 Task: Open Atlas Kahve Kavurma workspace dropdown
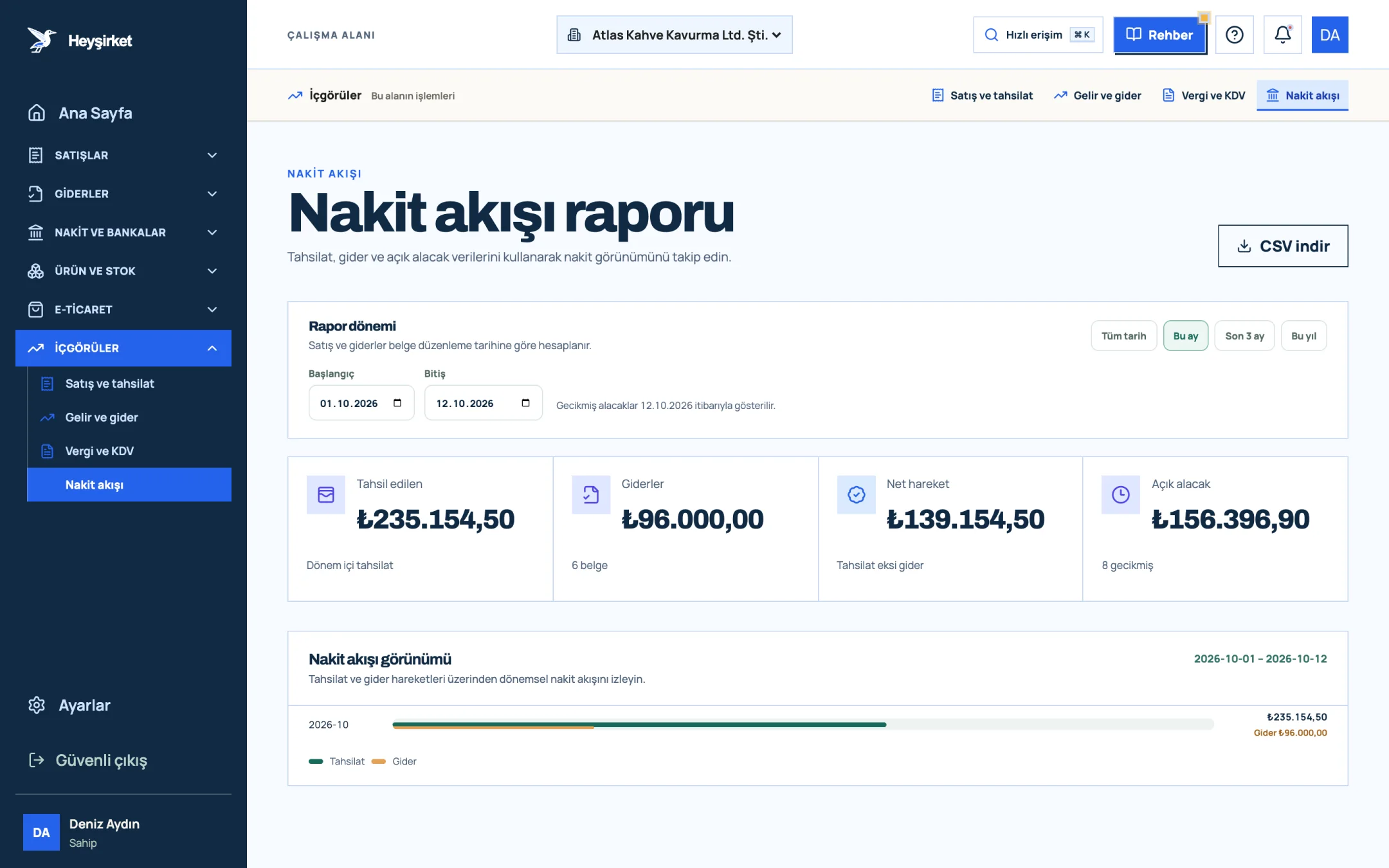tap(674, 35)
